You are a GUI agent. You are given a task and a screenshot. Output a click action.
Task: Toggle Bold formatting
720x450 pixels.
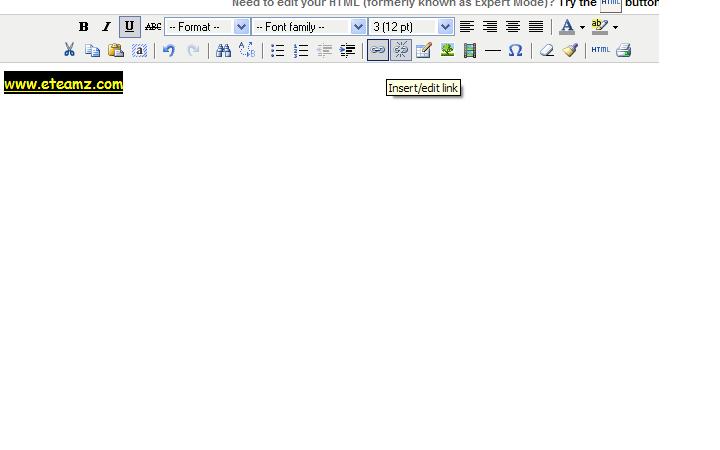tap(83, 27)
